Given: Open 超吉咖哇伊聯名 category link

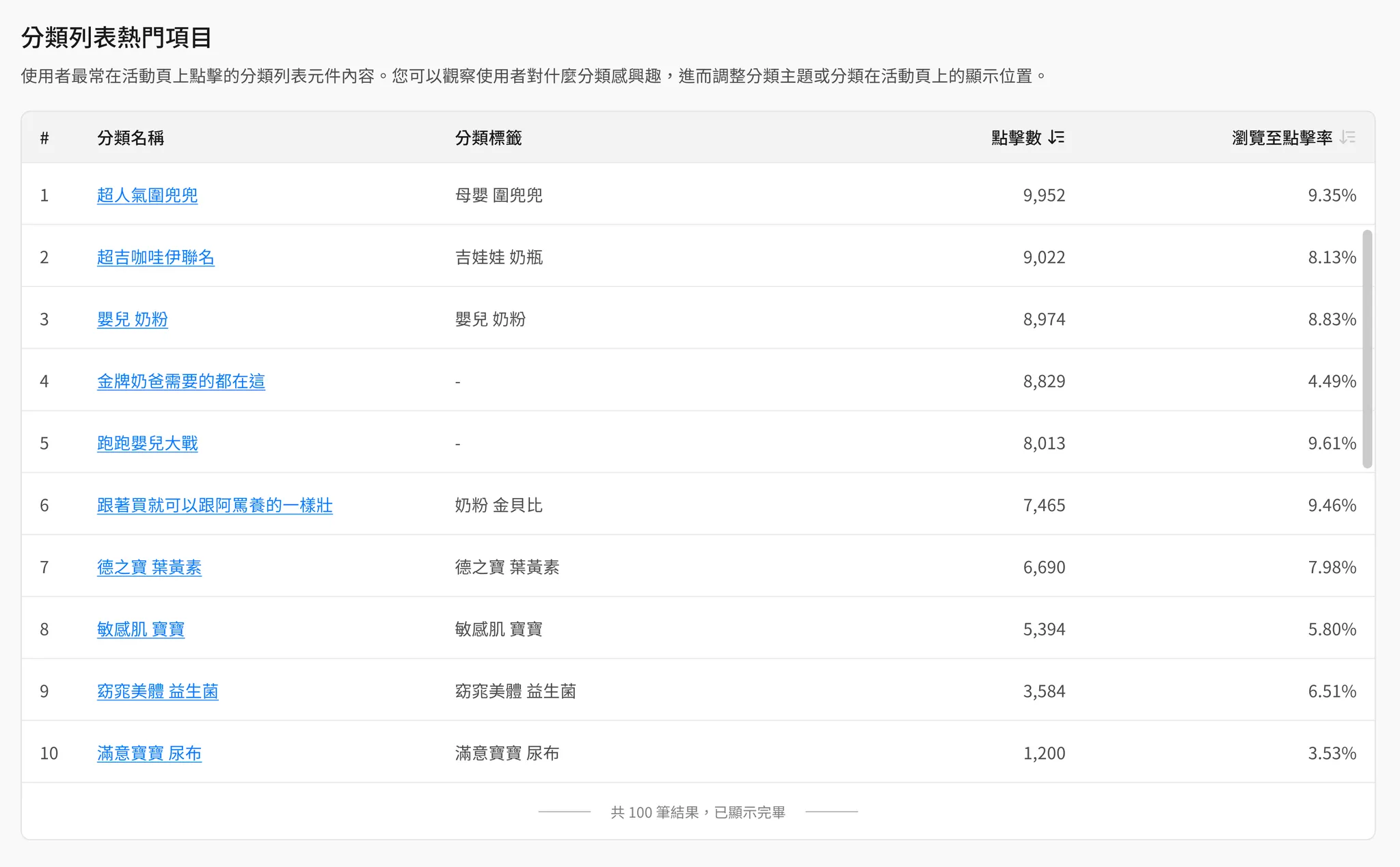Looking at the screenshot, I should [155, 258].
